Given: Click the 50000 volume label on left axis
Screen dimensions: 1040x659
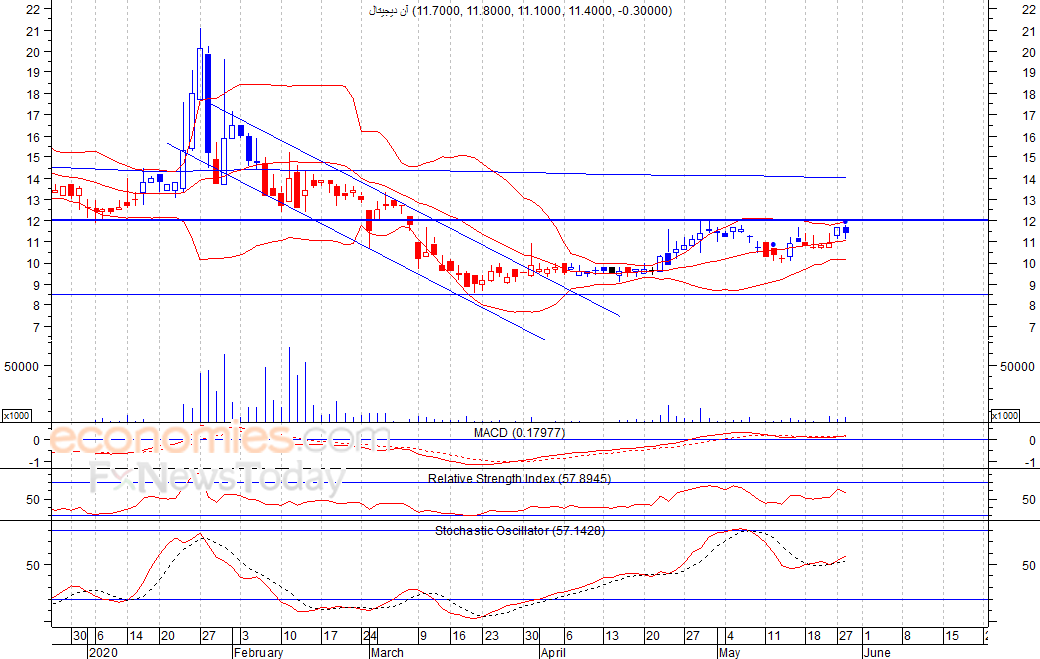Looking at the screenshot, I should point(22,367).
